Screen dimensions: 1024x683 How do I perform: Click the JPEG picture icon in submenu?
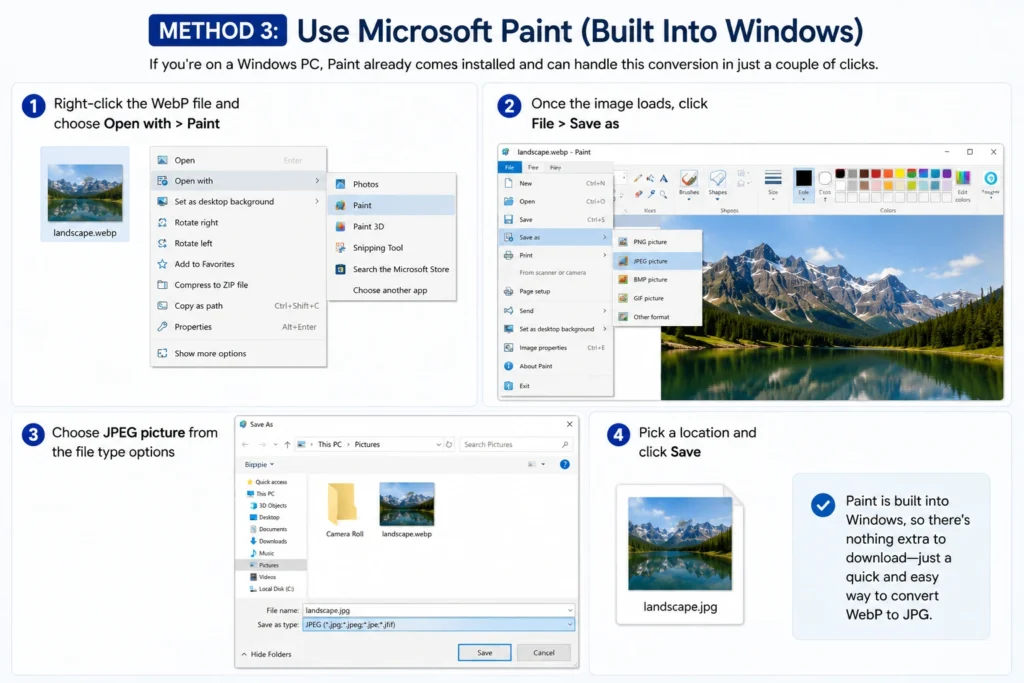pos(623,261)
